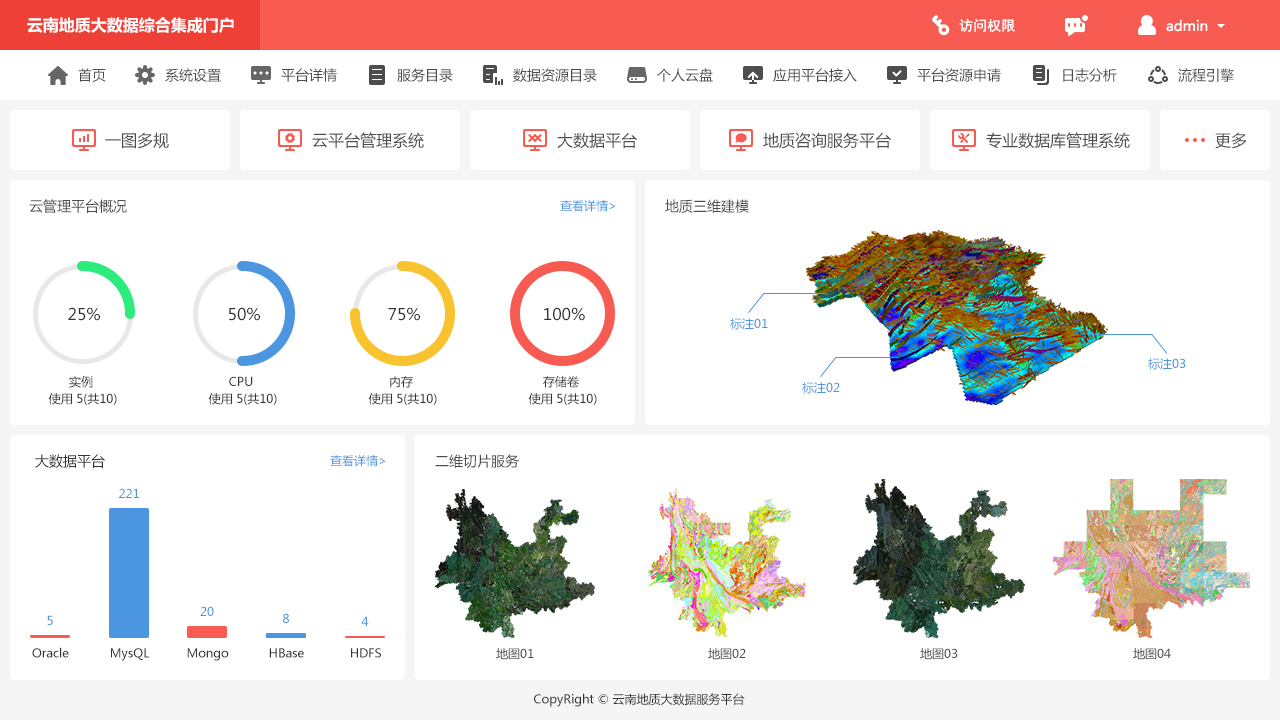
Task: Click the 221 value above MySQL
Action: click(x=129, y=493)
